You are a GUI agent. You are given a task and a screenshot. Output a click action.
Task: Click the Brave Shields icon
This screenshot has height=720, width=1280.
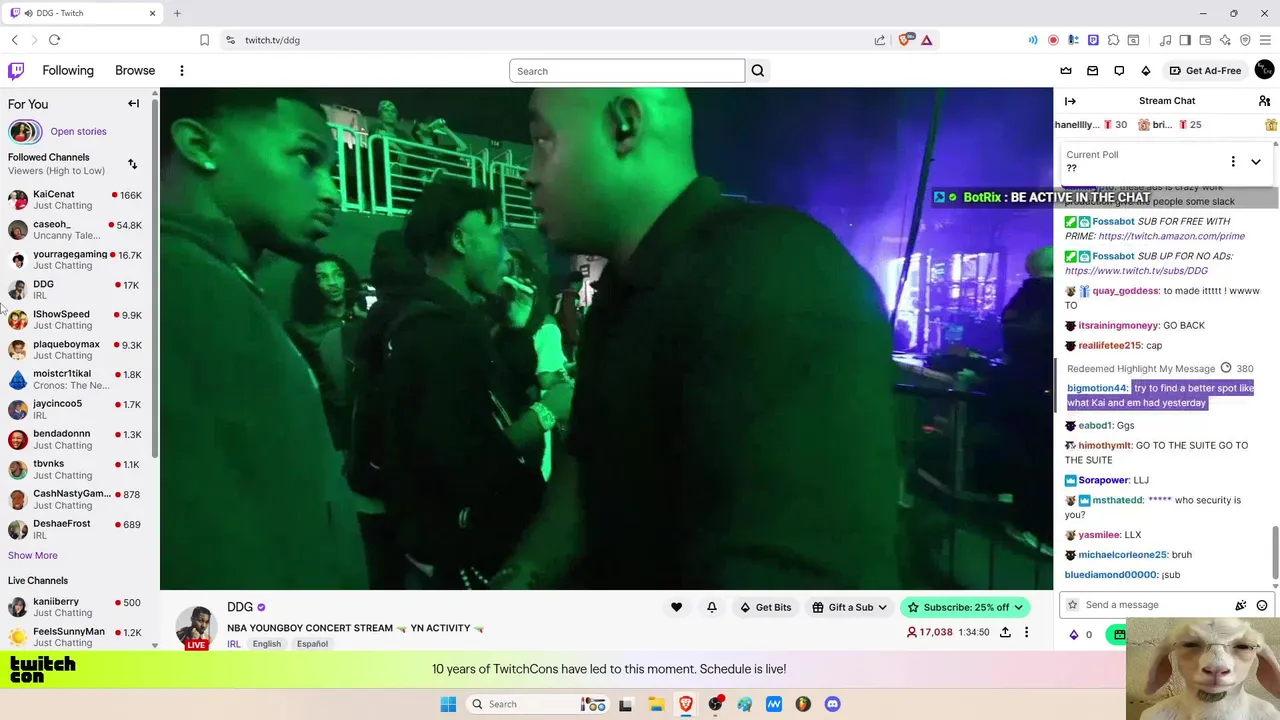905,40
